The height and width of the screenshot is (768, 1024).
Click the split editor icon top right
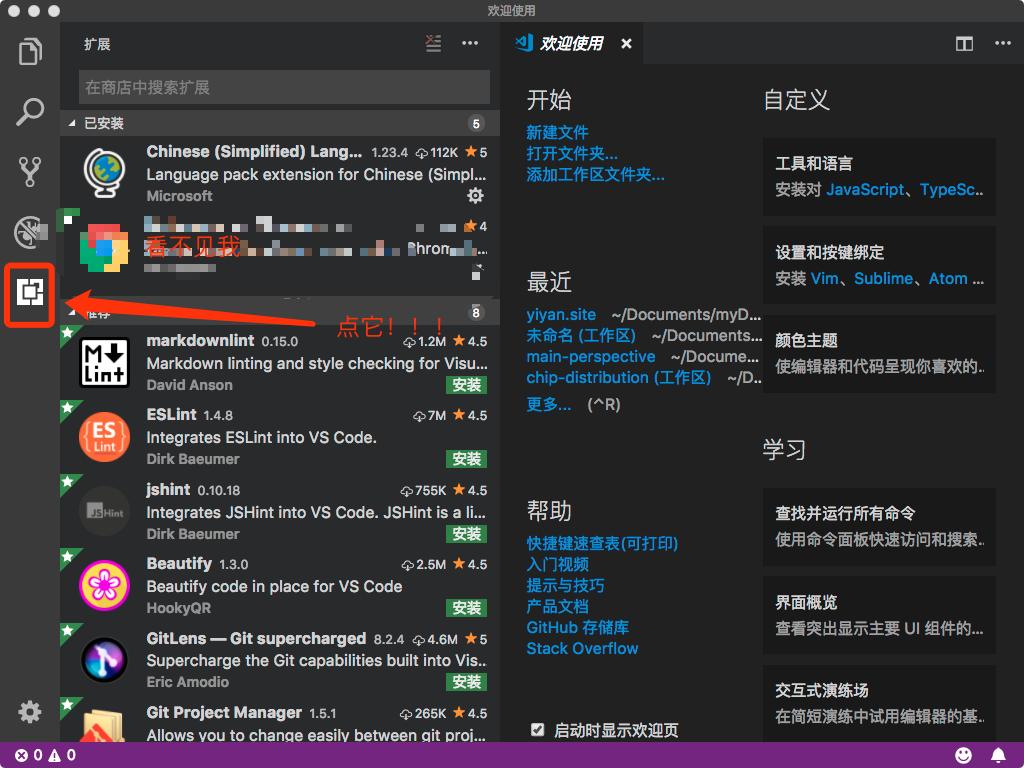pos(963,43)
